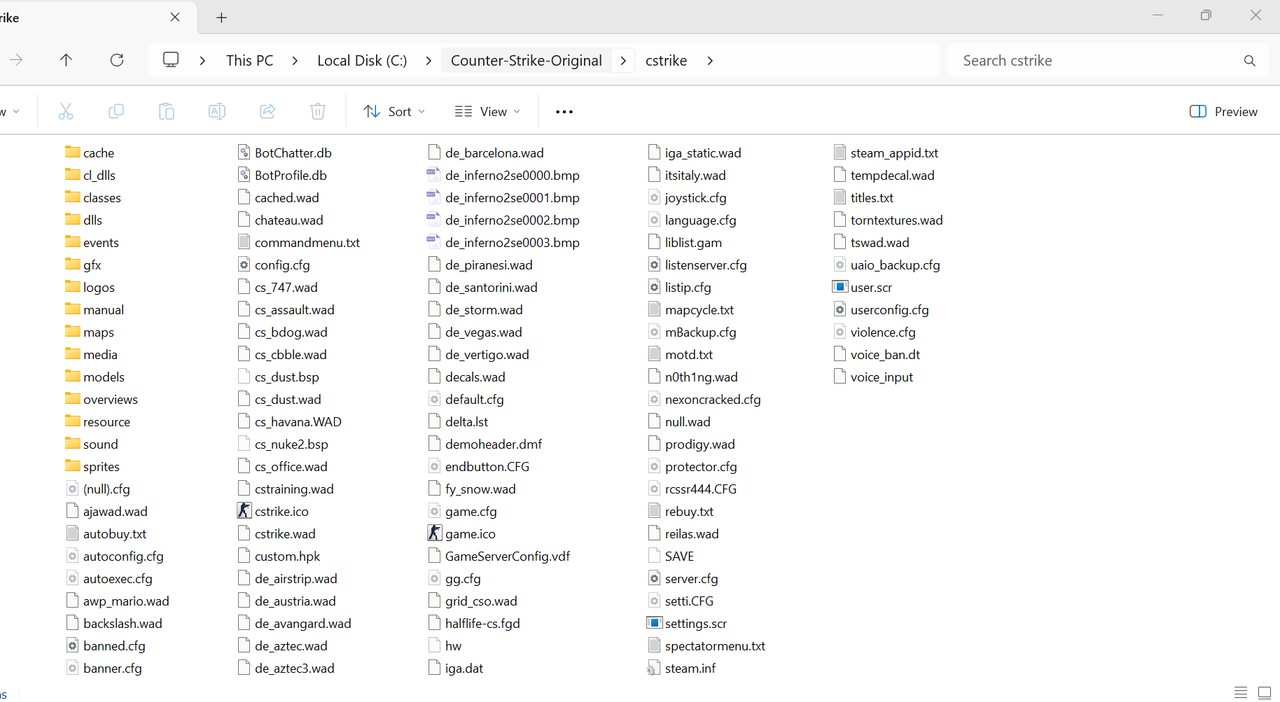This screenshot has height=702, width=1280.
Task: Open the See more ellipsis menu
Action: coord(564,112)
